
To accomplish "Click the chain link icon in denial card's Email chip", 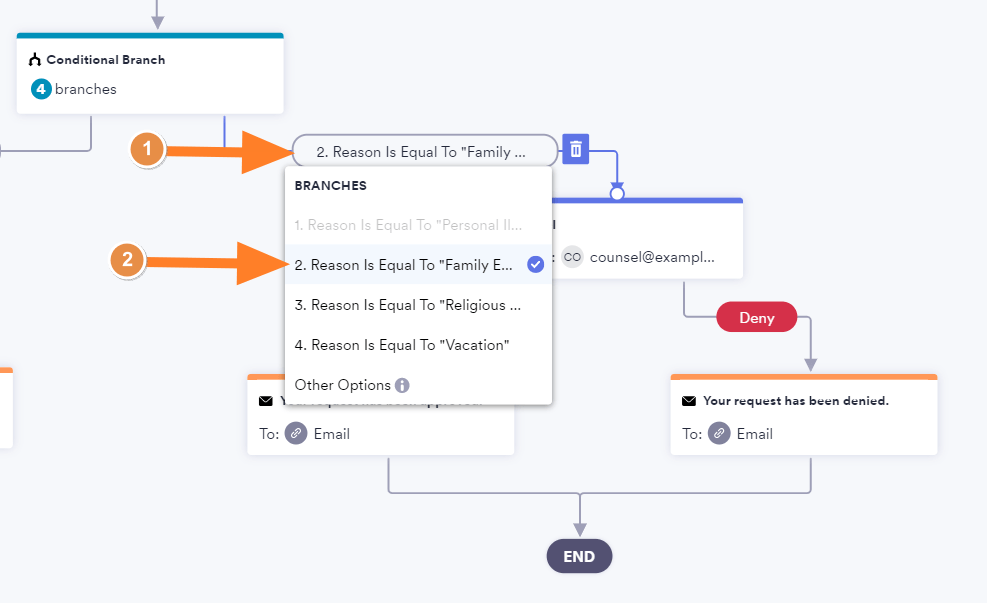I will tap(719, 433).
